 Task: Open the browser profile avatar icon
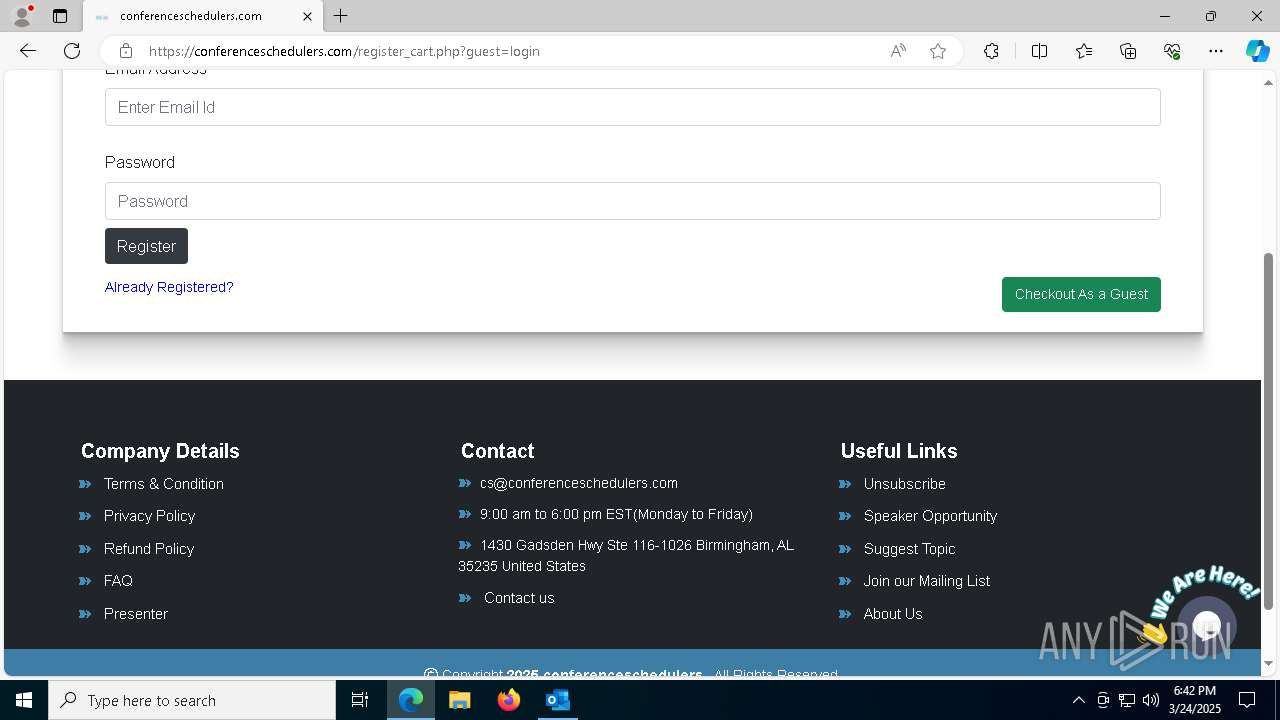click(22, 16)
